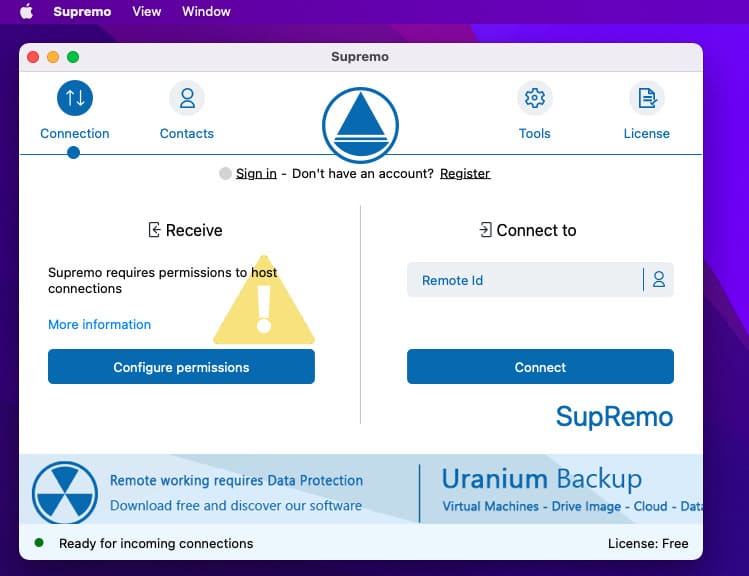Click the Sign in link

[256, 173]
